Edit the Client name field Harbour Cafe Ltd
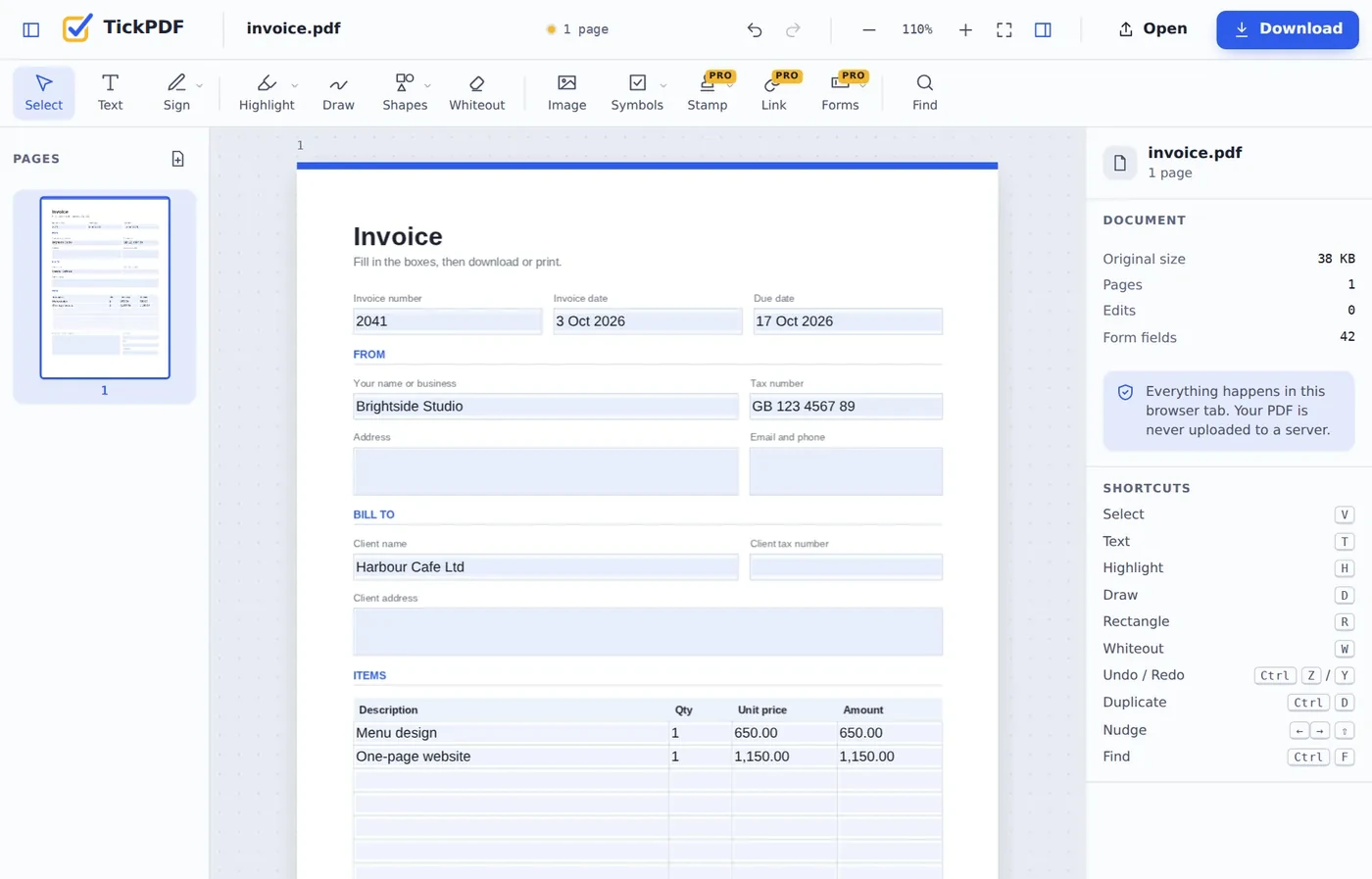1372x879 pixels. [545, 567]
